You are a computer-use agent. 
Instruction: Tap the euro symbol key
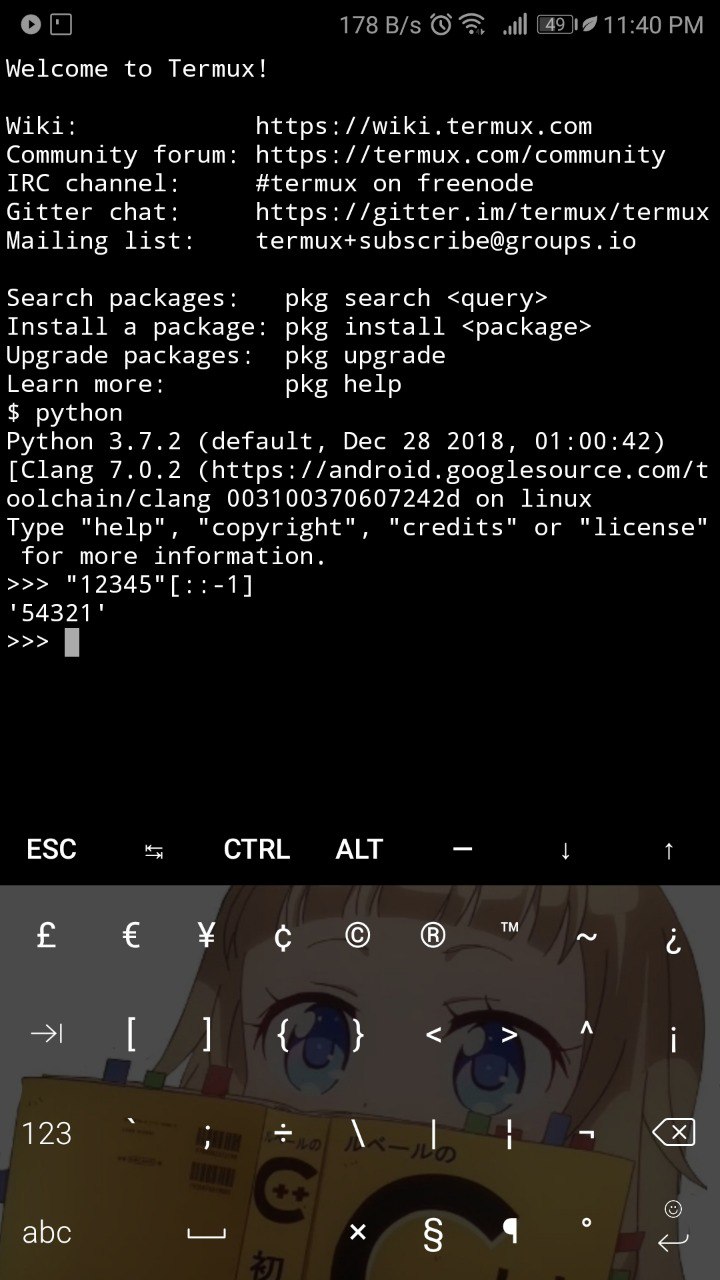point(130,936)
